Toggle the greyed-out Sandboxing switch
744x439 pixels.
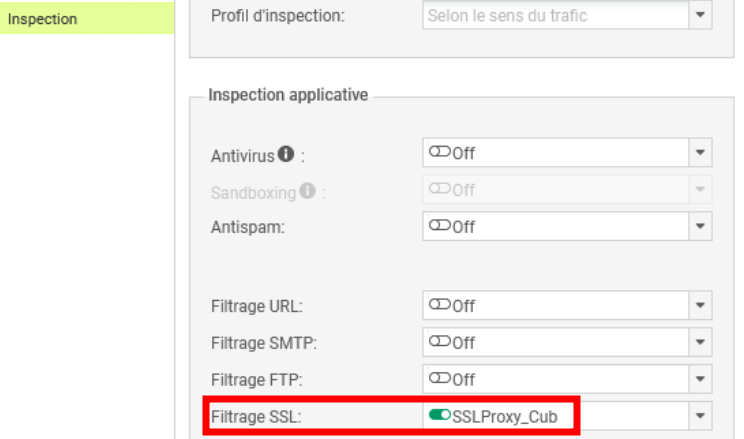click(x=439, y=190)
